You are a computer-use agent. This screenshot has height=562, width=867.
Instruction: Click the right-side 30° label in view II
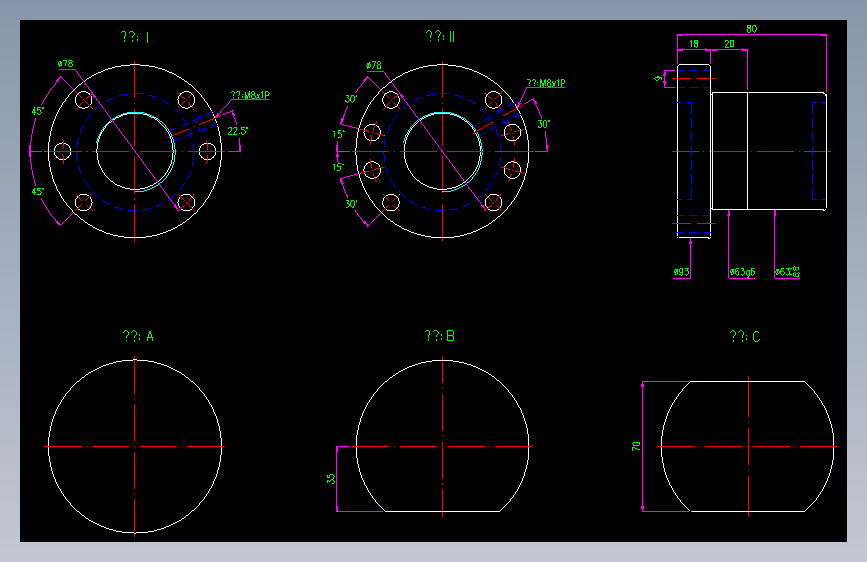coord(544,124)
